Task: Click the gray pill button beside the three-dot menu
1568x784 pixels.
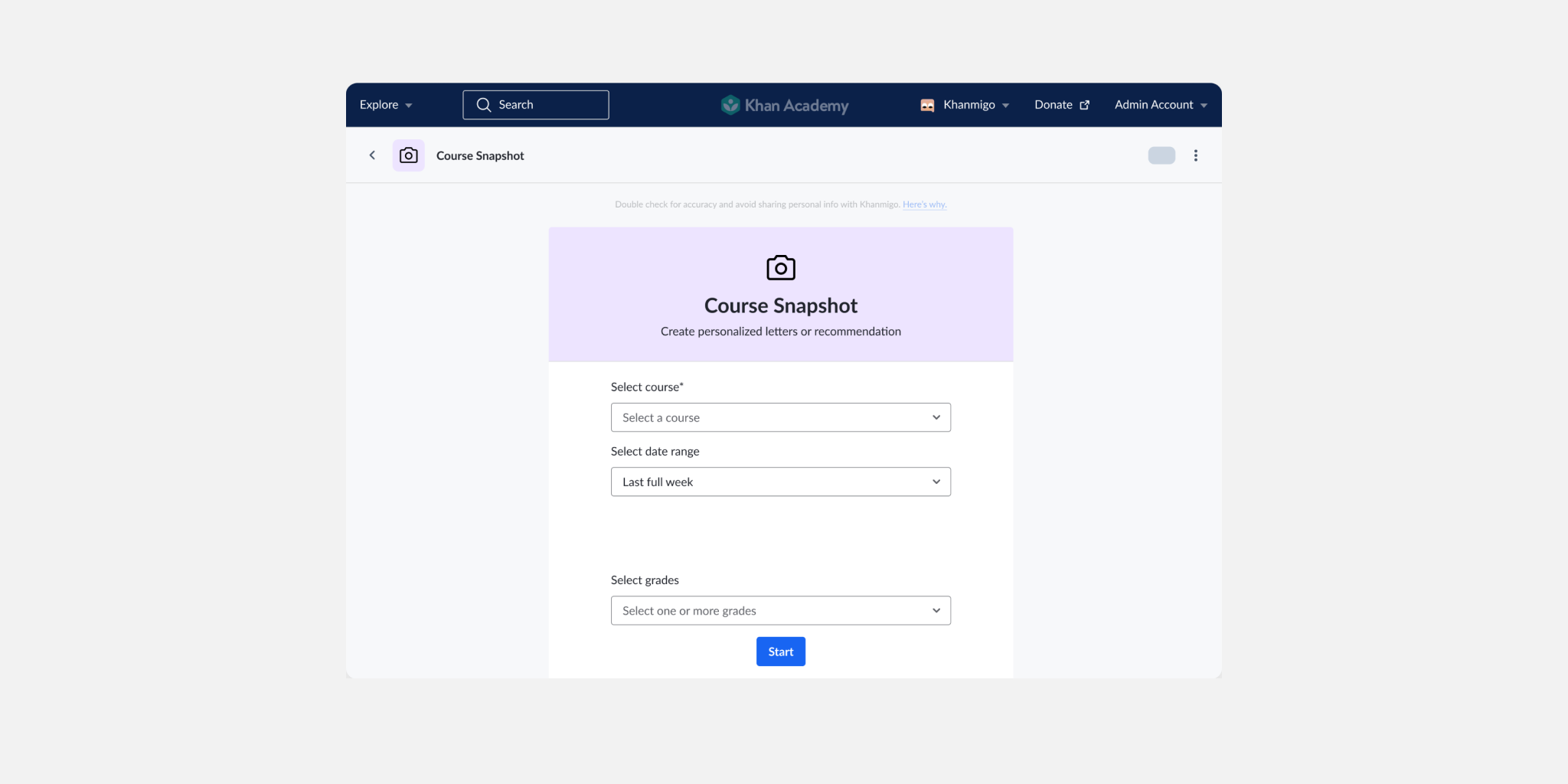Action: (x=1161, y=155)
